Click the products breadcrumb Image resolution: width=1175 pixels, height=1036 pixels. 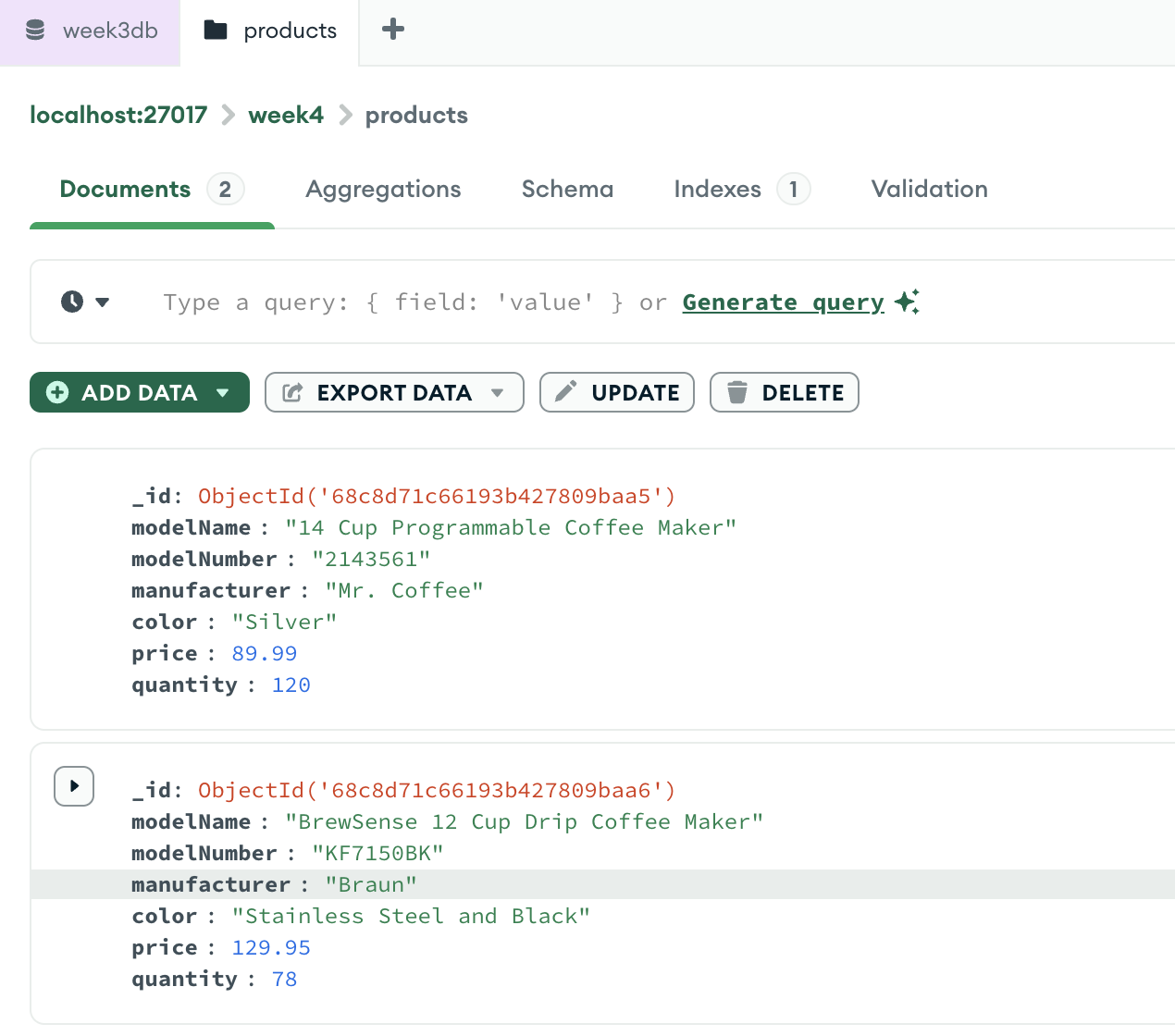coord(416,115)
